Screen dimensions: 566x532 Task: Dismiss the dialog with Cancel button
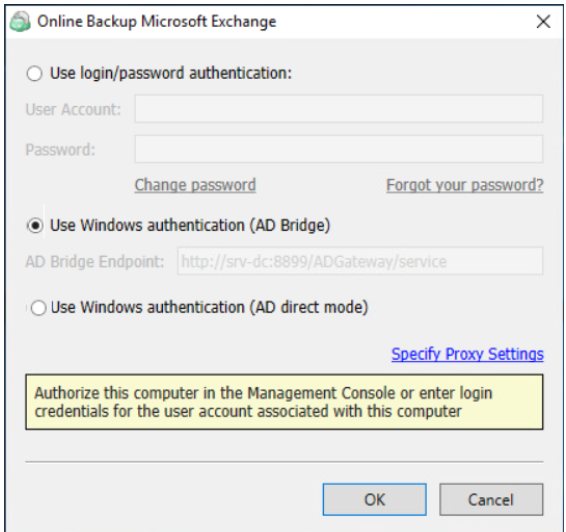tap(491, 500)
